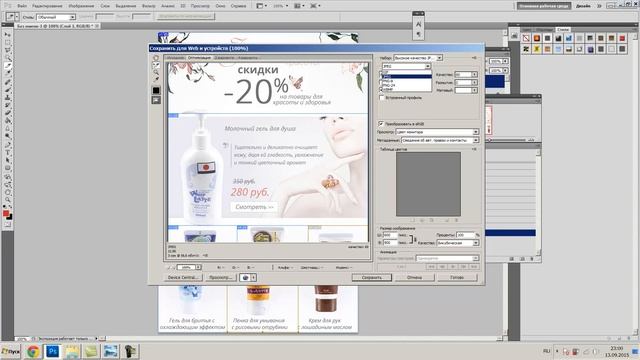
Task: Toggle Quick Mask mode in toolbox
Action: (7, 224)
